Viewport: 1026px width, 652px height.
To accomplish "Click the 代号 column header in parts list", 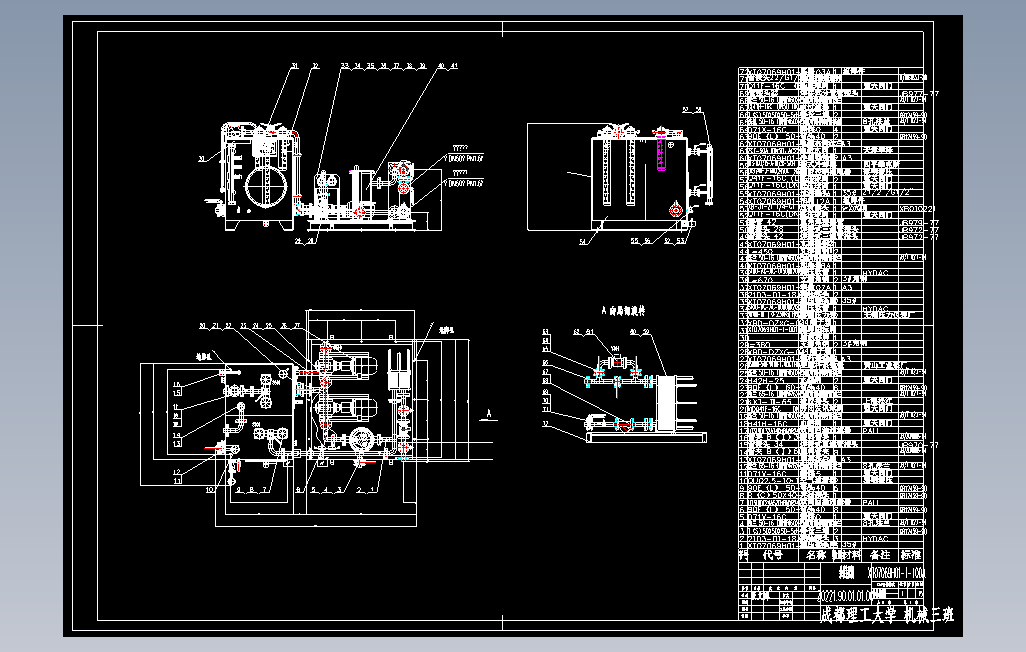I will 773,554.
